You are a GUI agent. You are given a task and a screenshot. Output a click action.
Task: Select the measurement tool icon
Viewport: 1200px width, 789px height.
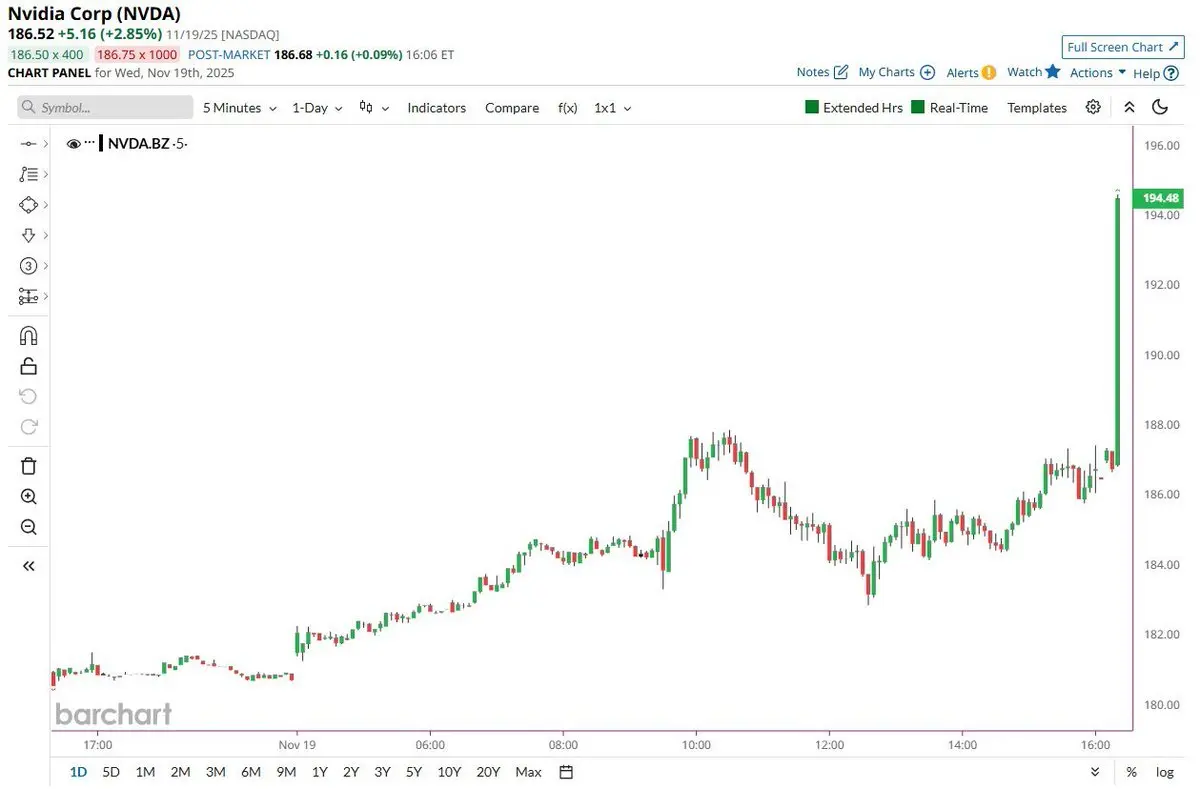click(x=28, y=297)
